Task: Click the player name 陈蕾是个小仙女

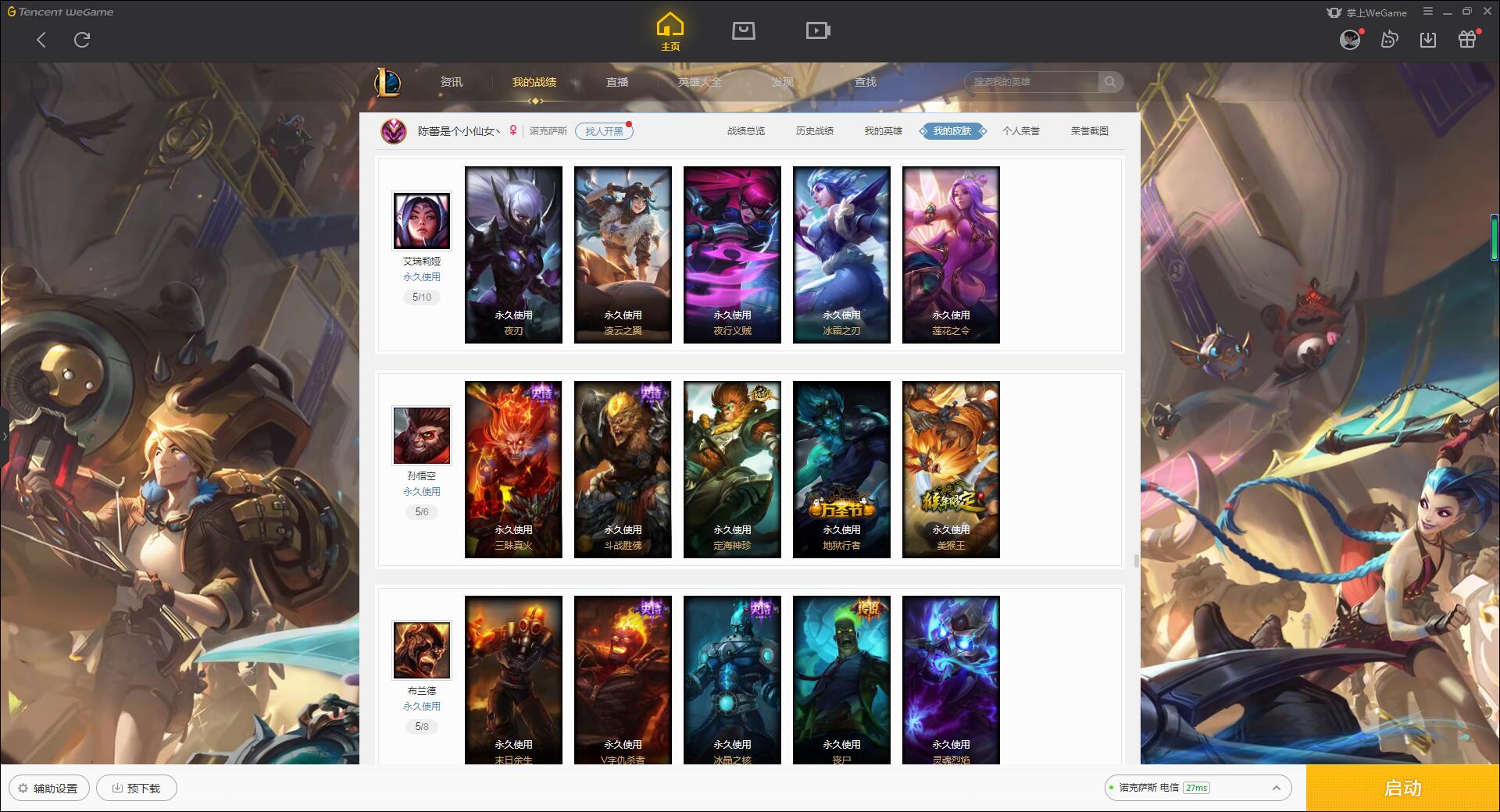Action: coord(458,131)
